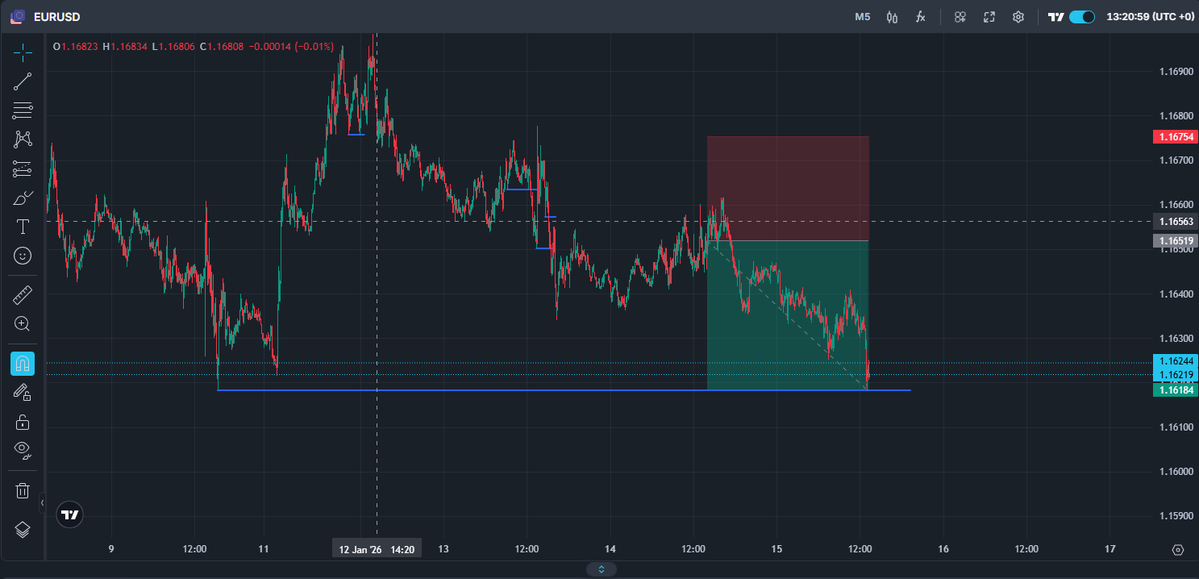
Task: Hide all drawings with eye icon
Action: [23, 450]
